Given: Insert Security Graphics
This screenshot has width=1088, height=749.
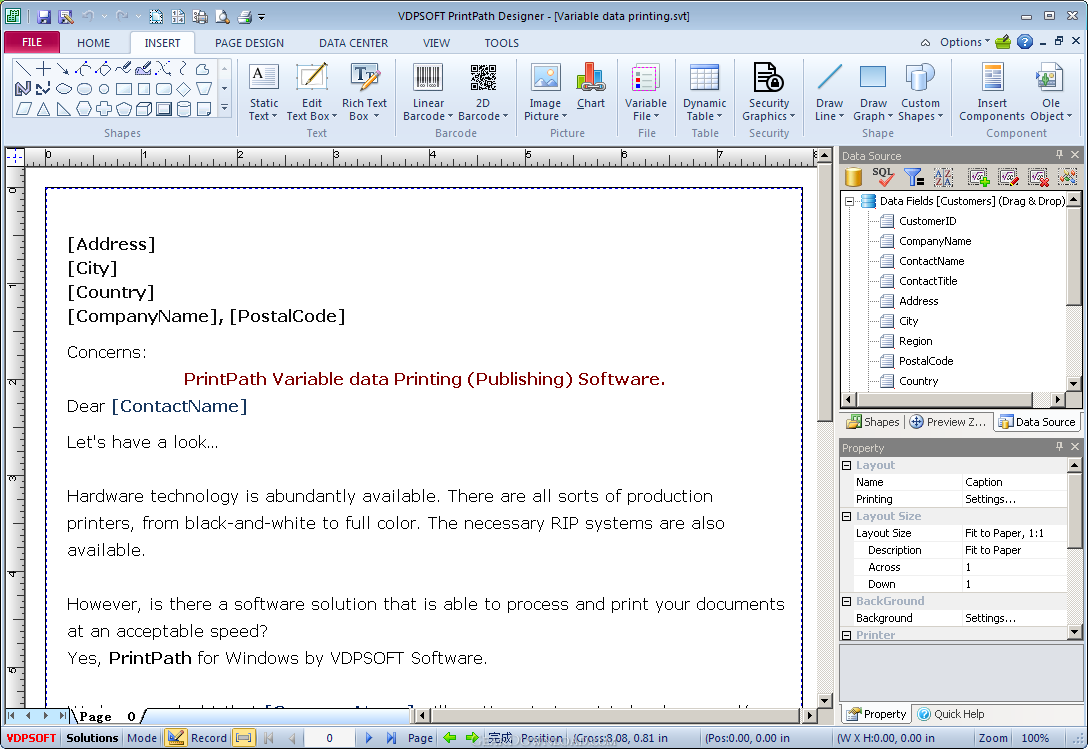Looking at the screenshot, I should (x=769, y=92).
